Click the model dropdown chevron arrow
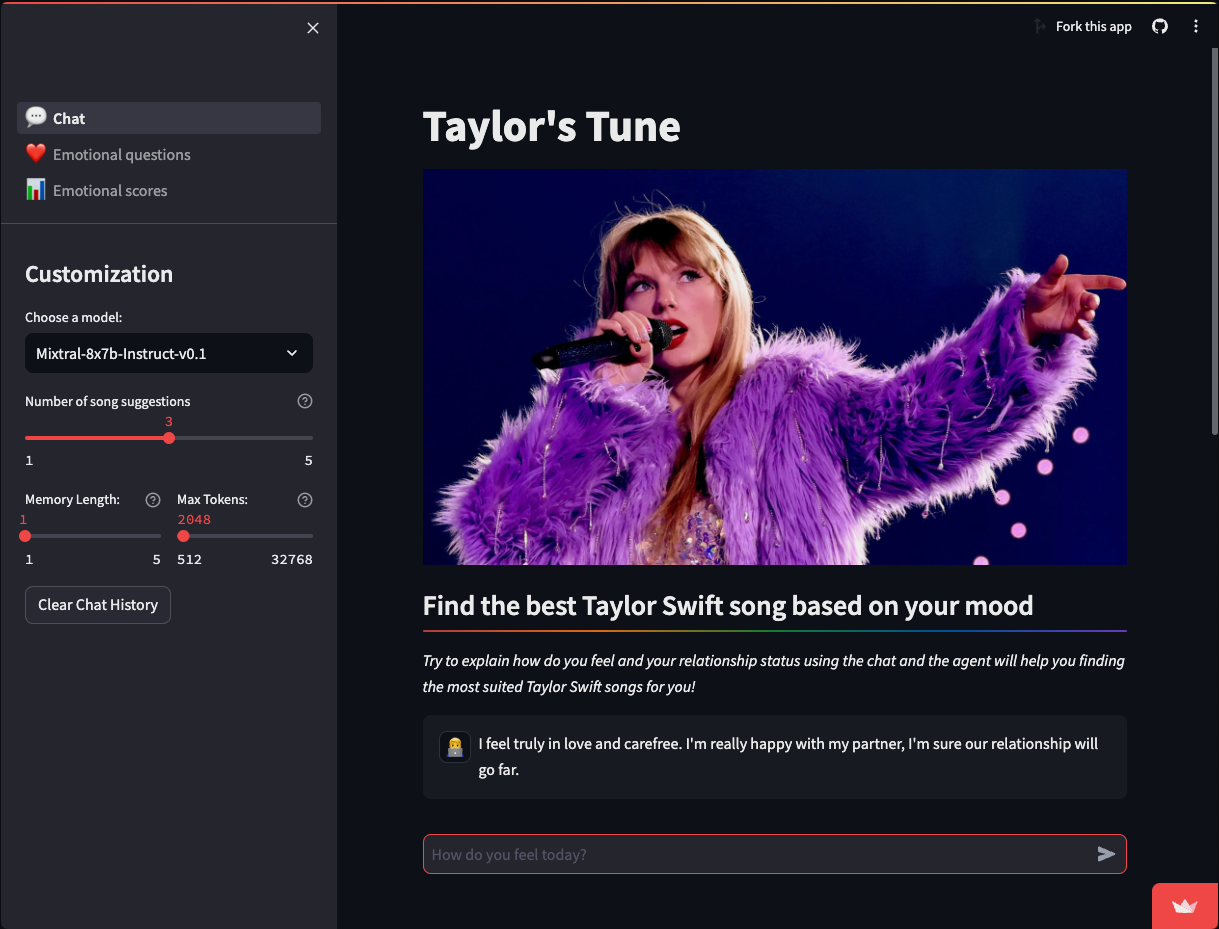 pos(292,353)
